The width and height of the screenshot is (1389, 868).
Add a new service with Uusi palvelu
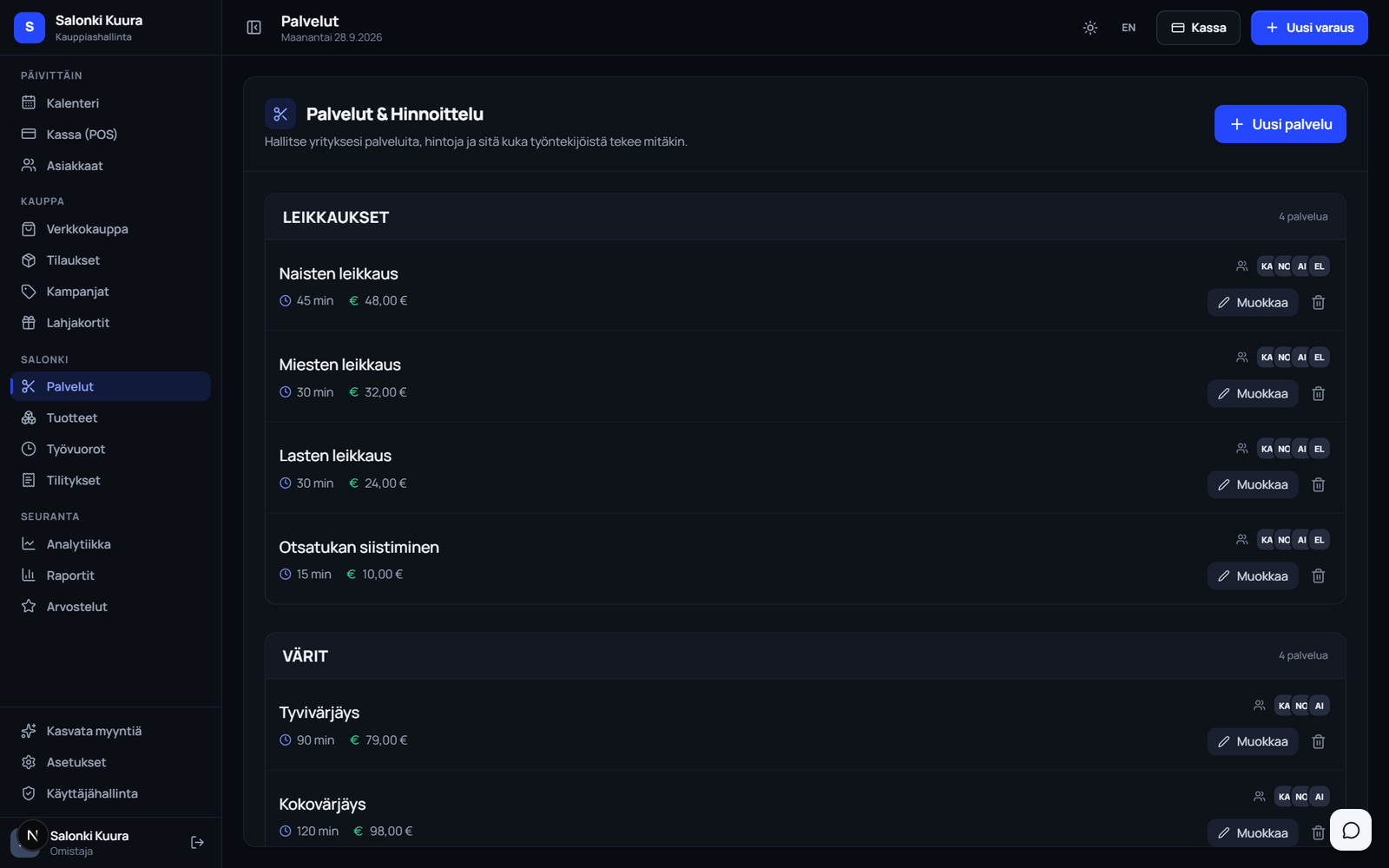coord(1280,124)
